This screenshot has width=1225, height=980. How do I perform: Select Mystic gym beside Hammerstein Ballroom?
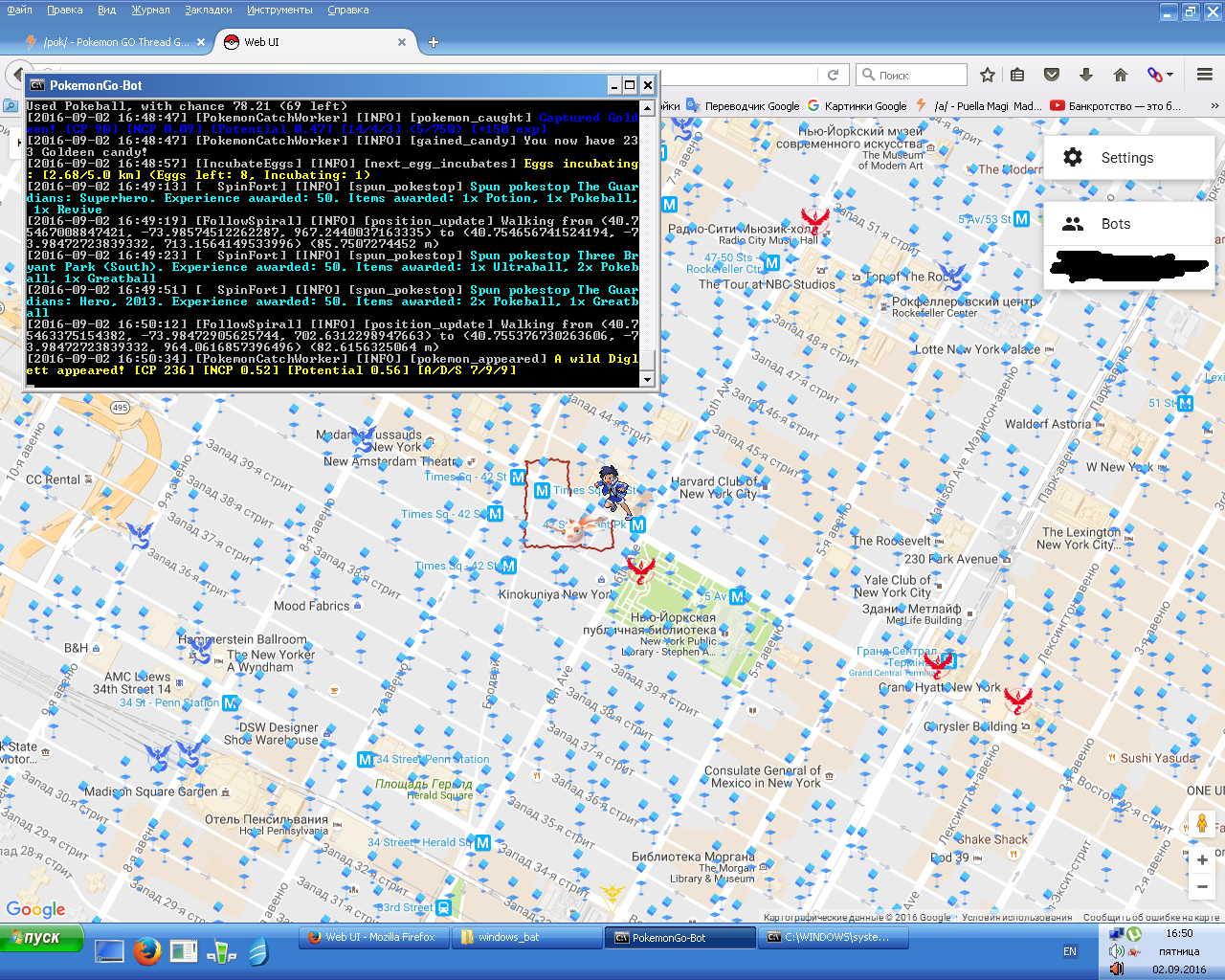[200, 649]
